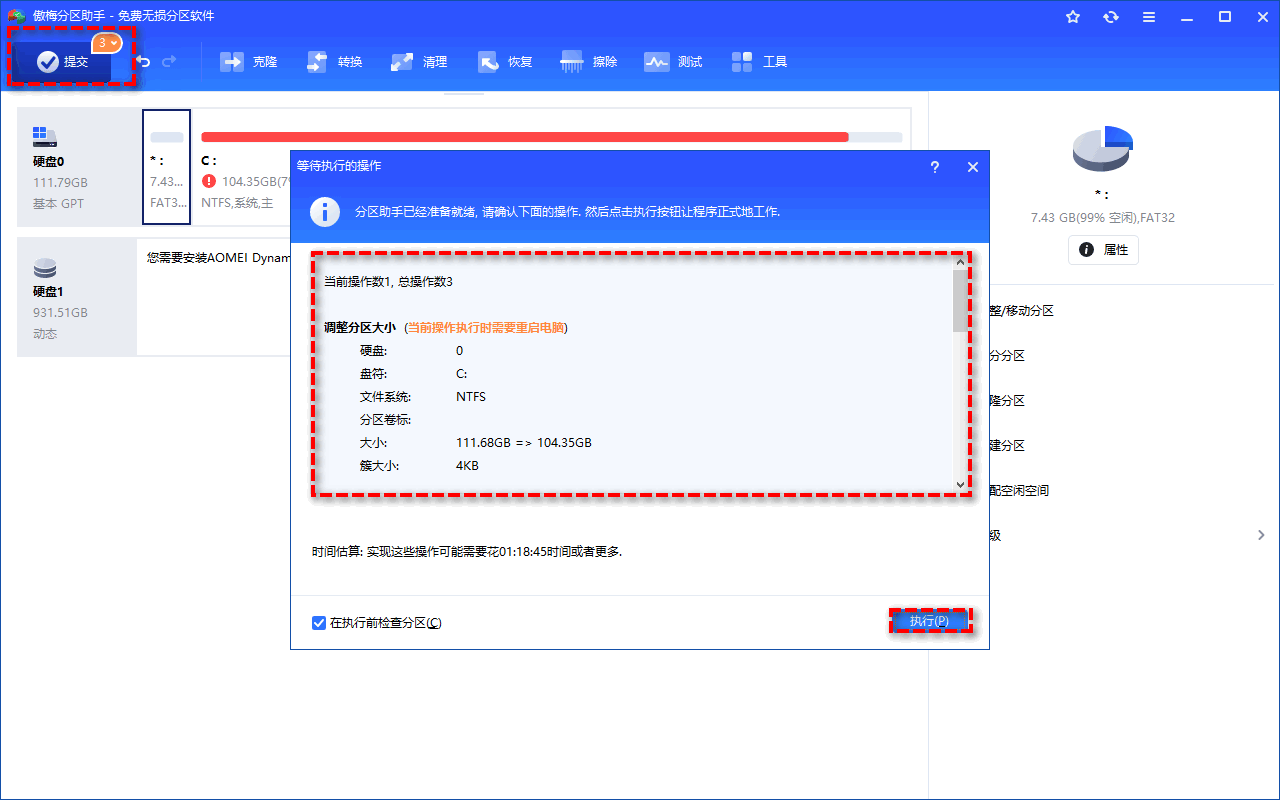The height and width of the screenshot is (800, 1280).
Task: Click the dialog help question mark icon
Action: (934, 167)
